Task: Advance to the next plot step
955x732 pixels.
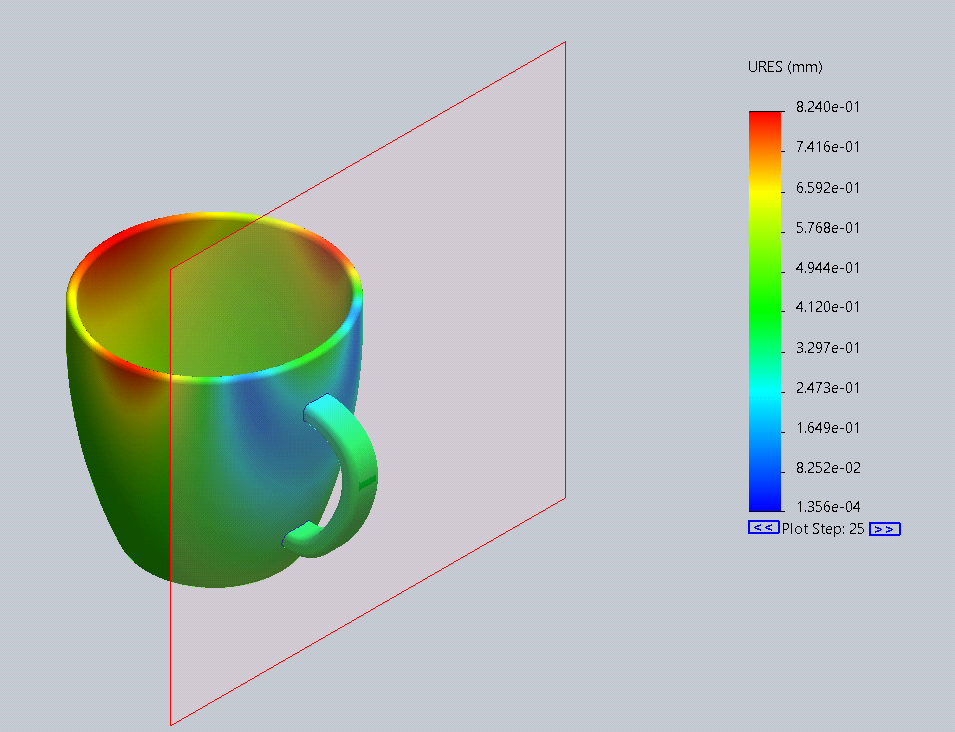Action: pyautogui.click(x=884, y=529)
